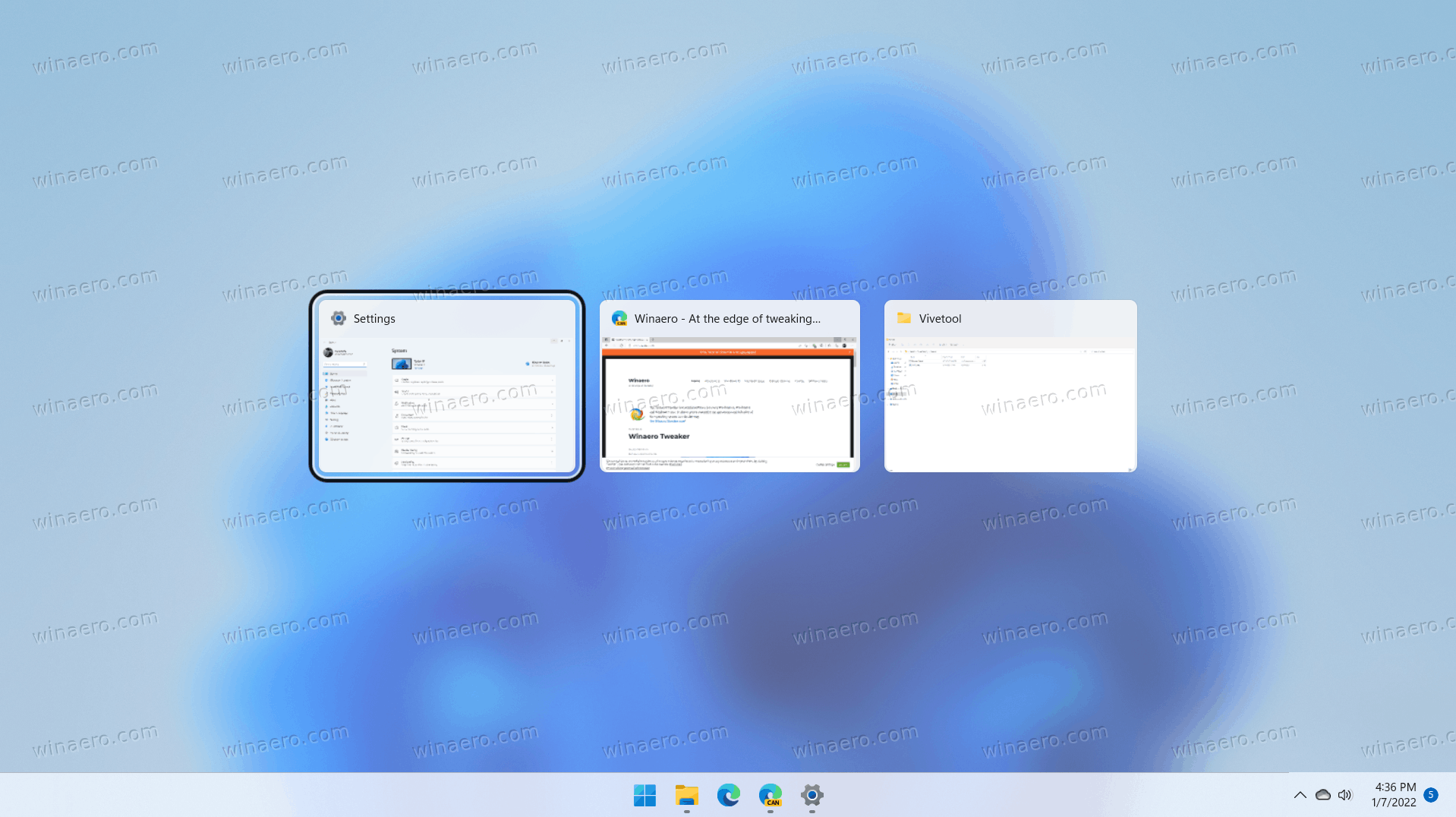1456x817 pixels.
Task: Open Settings gear icon on taskbar
Action: click(812, 795)
